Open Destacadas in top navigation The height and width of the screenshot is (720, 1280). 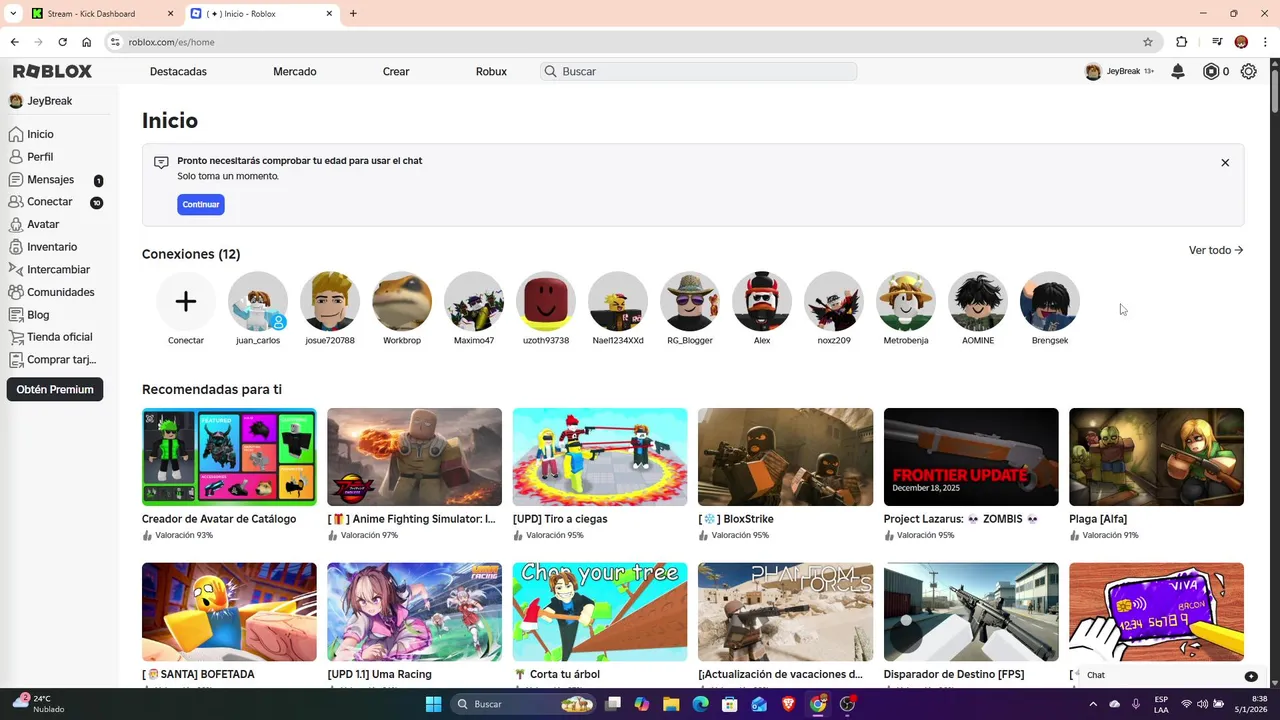pyautogui.click(x=178, y=72)
